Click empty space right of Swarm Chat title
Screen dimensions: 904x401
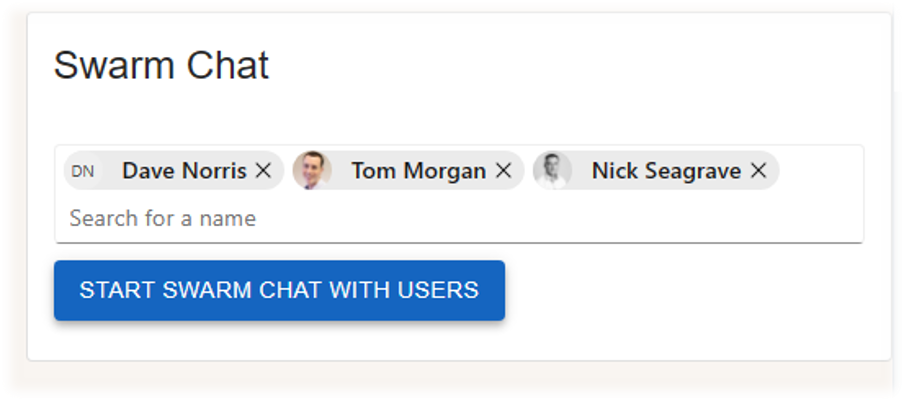pos(577,65)
